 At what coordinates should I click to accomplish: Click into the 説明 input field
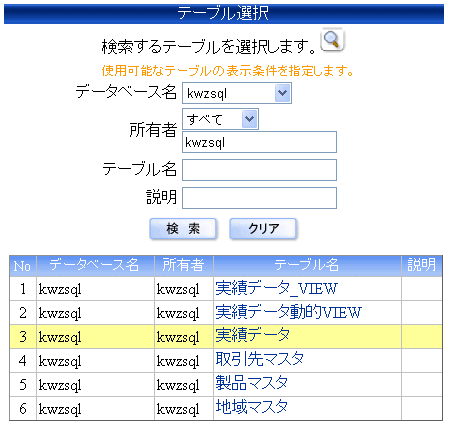tap(259, 198)
